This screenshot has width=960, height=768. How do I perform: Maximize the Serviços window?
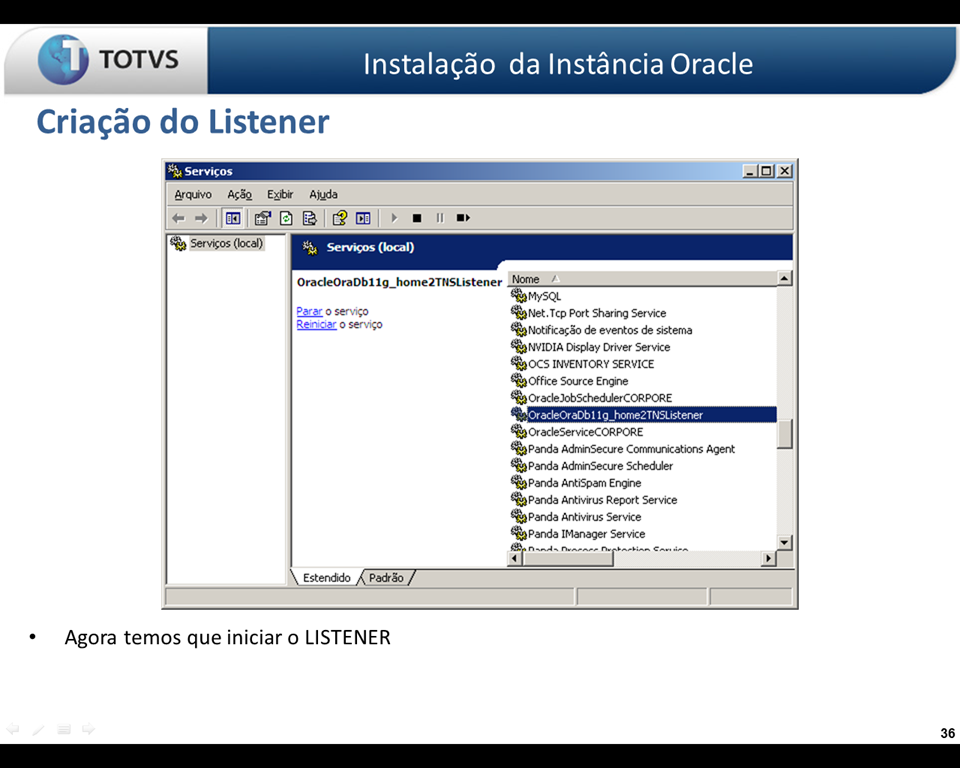click(767, 171)
